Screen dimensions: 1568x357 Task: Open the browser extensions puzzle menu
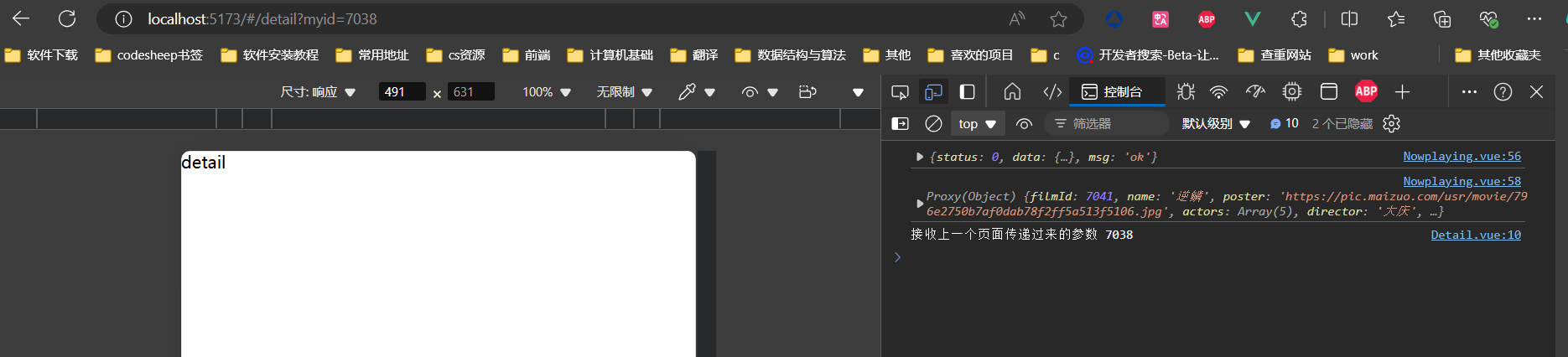click(x=1299, y=18)
